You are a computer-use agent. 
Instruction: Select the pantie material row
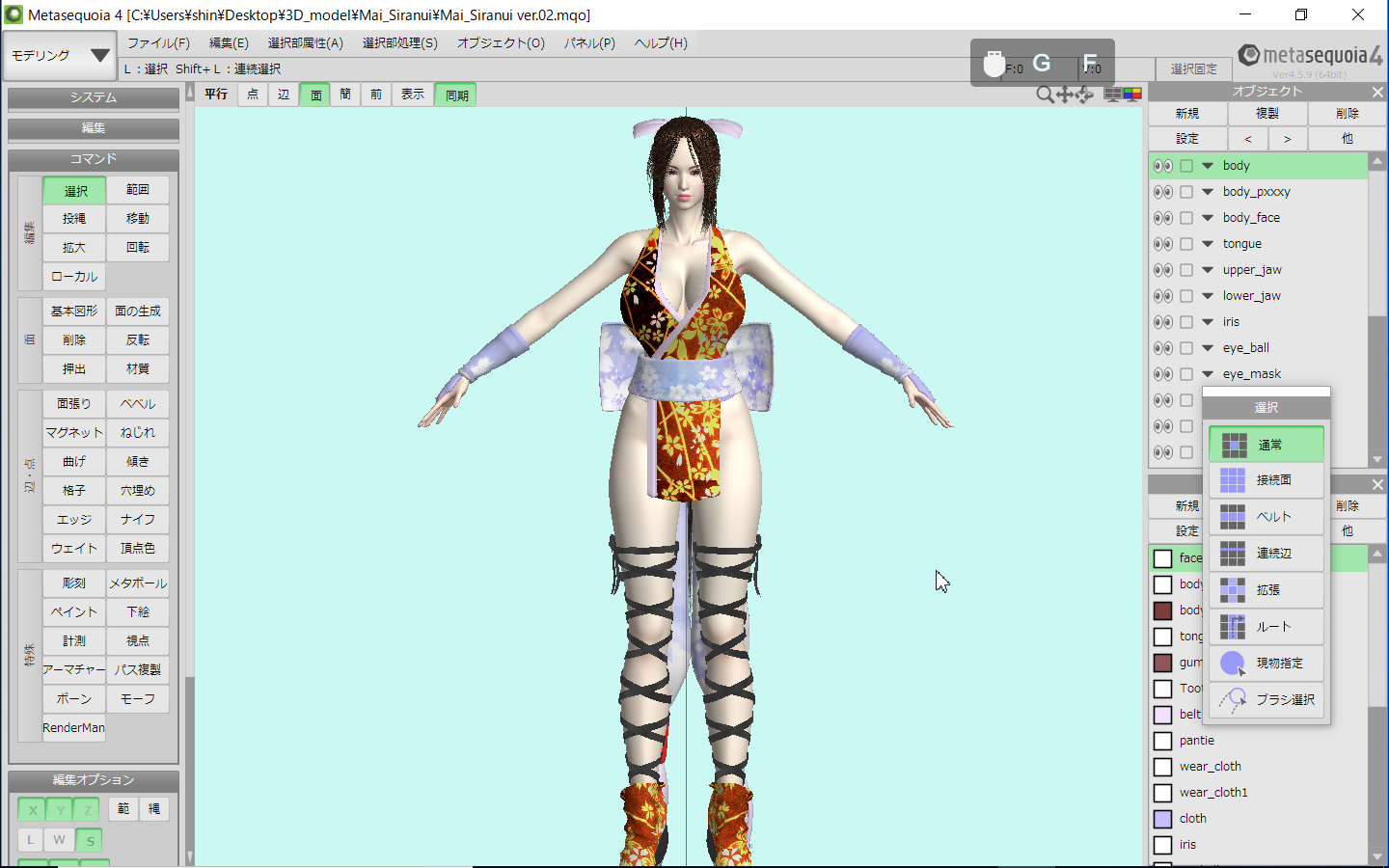tap(1259, 741)
